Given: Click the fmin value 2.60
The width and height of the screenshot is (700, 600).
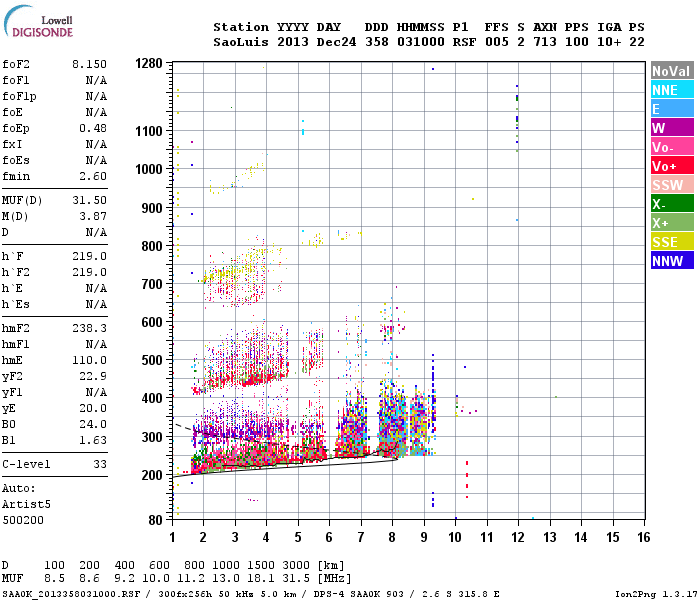Looking at the screenshot, I should pyautogui.click(x=93, y=176).
